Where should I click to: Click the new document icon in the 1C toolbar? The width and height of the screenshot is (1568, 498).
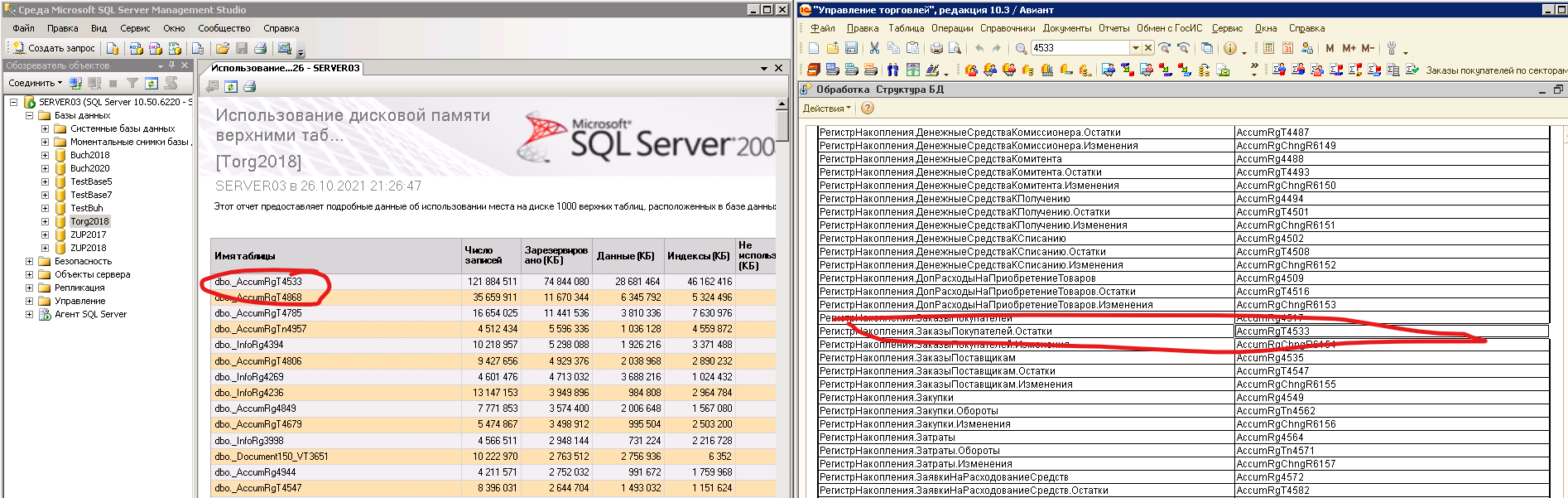pos(814,48)
